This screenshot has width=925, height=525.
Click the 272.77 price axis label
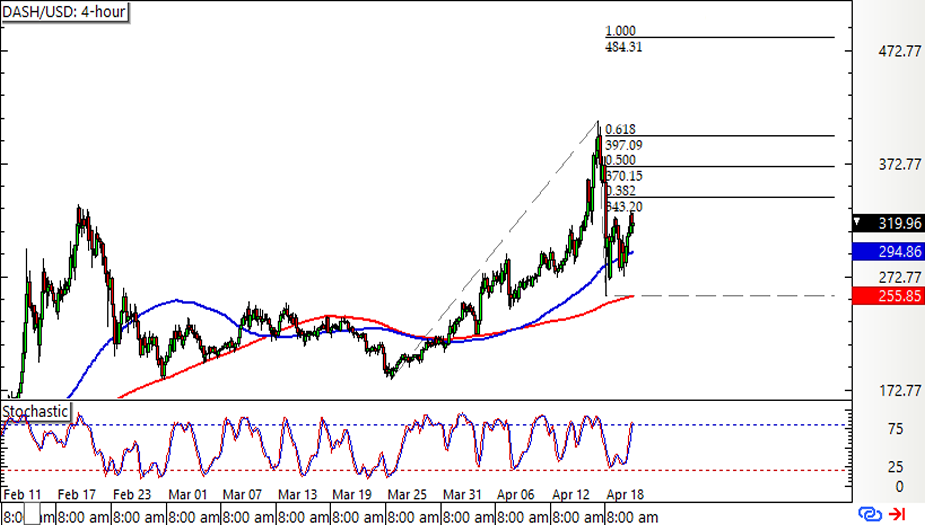coord(900,277)
